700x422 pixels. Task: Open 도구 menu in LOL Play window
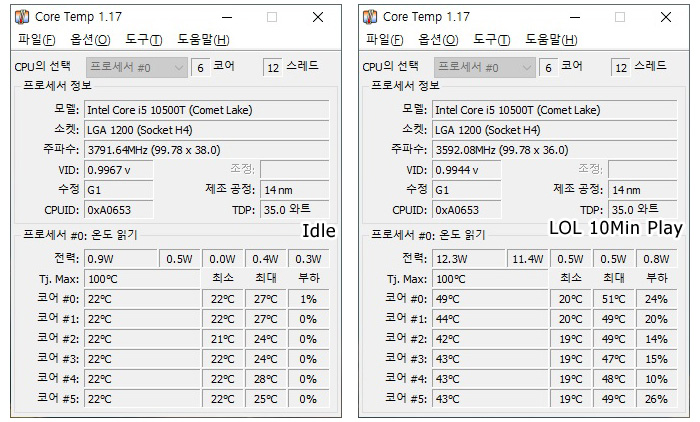pos(491,40)
